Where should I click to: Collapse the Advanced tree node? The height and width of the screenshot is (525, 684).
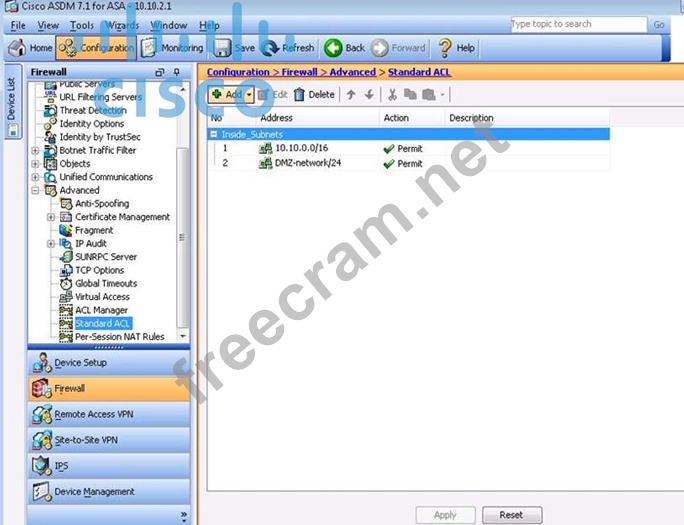[x=36, y=190]
